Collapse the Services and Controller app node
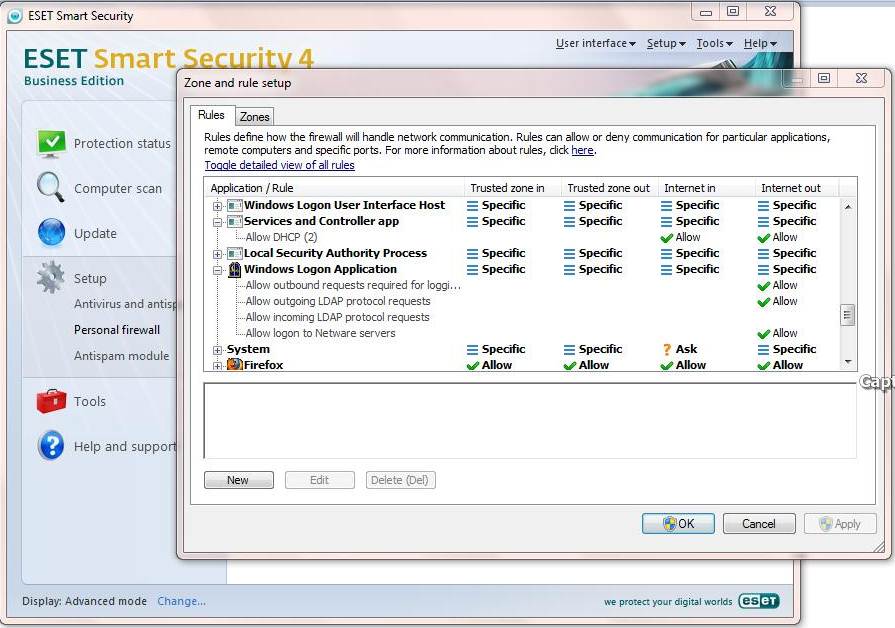The width and height of the screenshot is (895, 628). pos(217,222)
